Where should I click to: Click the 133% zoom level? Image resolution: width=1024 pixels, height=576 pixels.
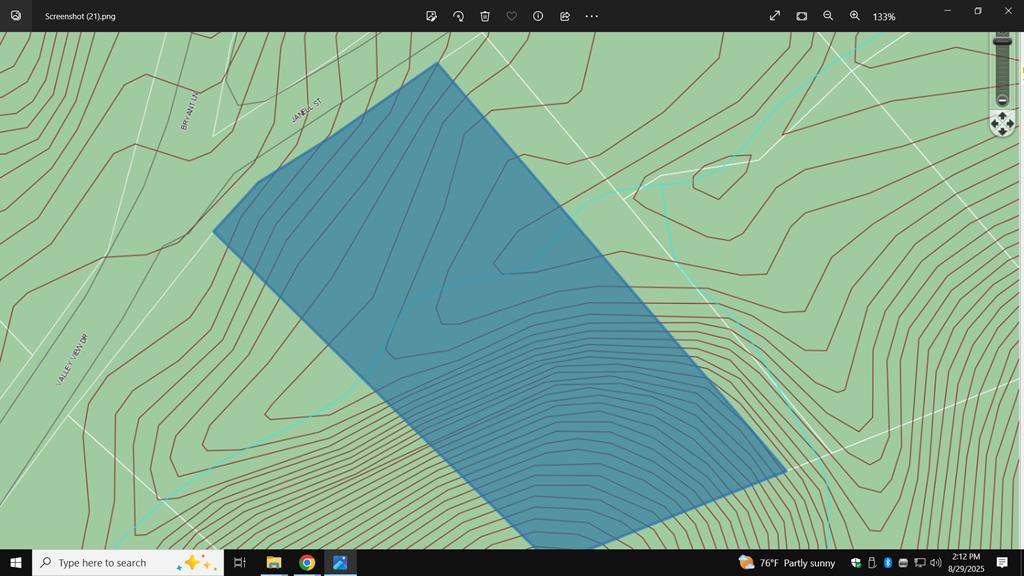[x=884, y=17]
